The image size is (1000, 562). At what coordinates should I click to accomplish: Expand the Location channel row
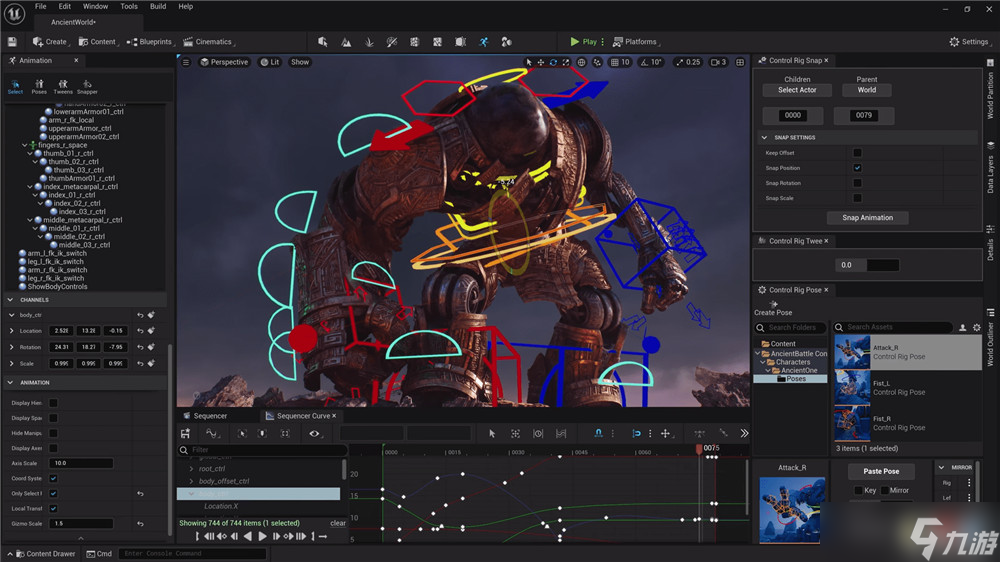click(11, 330)
